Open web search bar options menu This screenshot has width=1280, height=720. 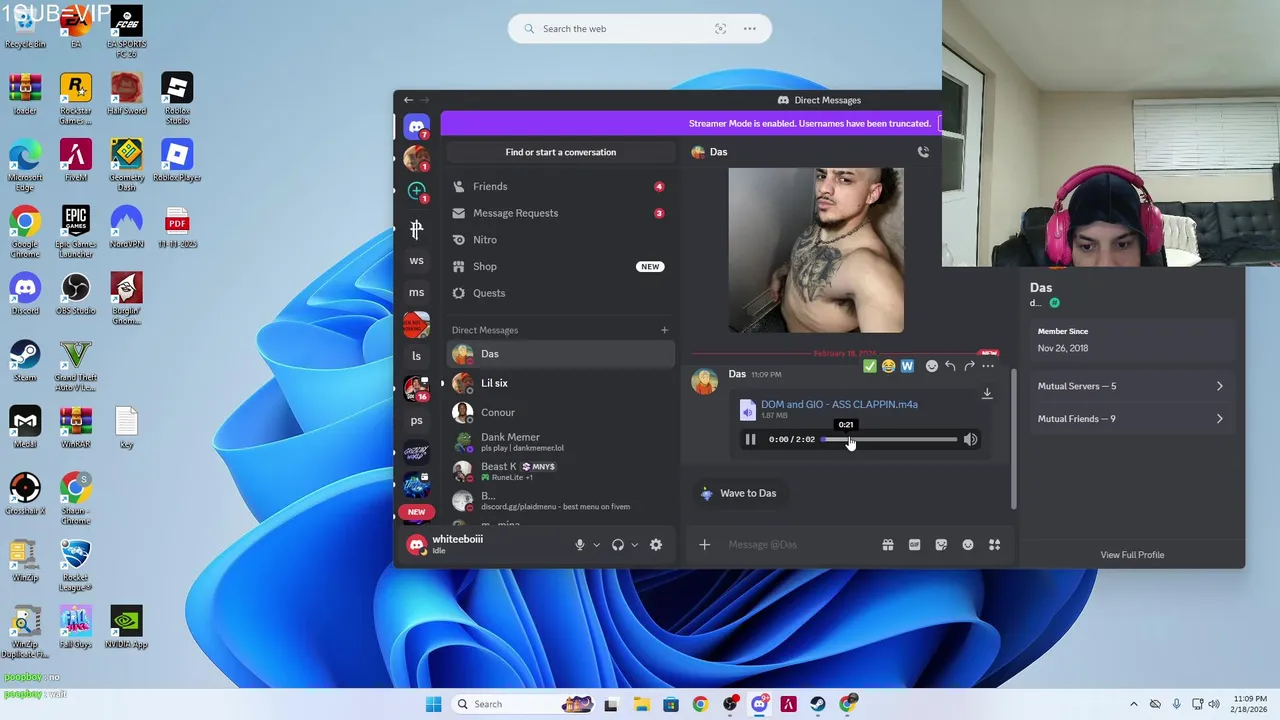[749, 29]
